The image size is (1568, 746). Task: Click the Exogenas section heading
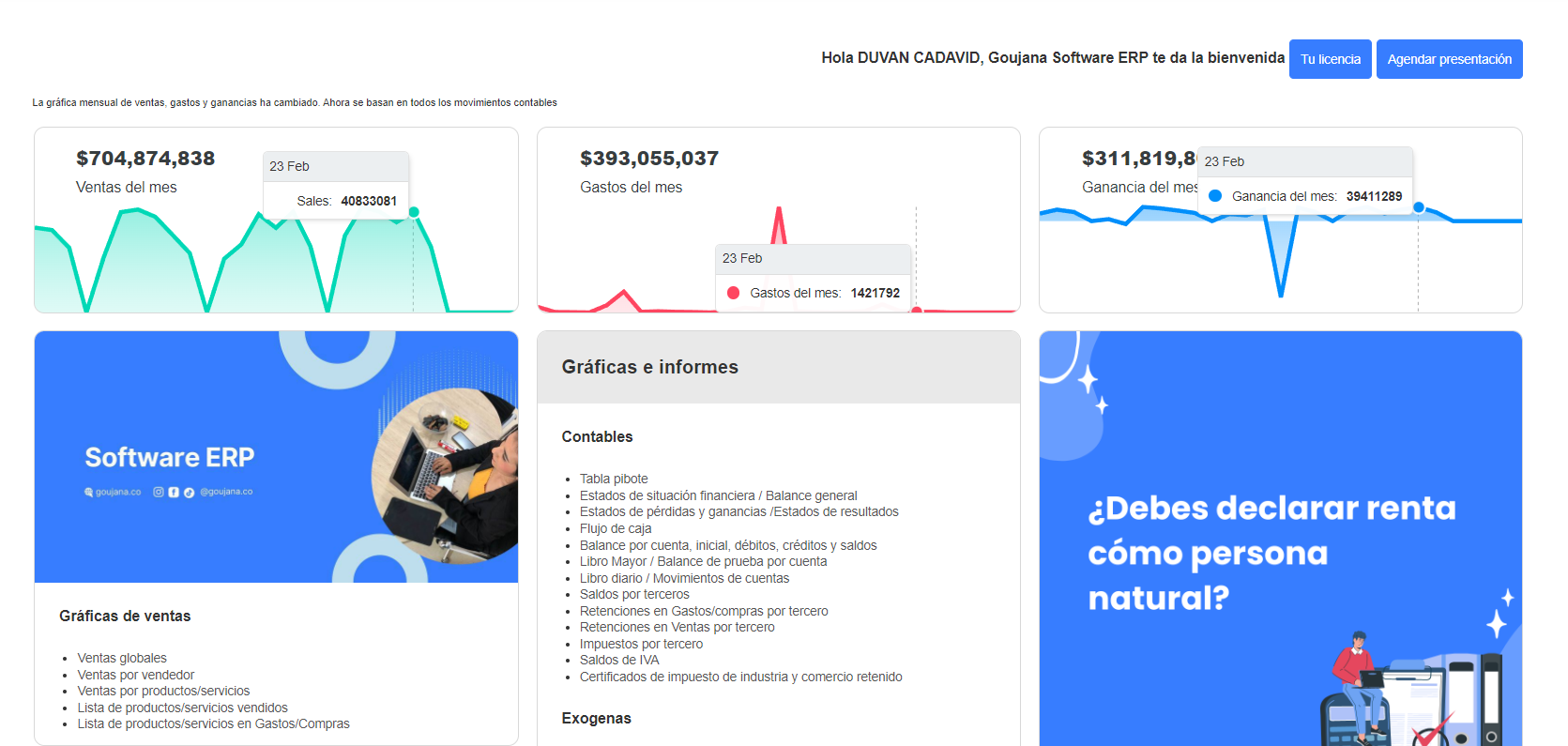coord(596,718)
